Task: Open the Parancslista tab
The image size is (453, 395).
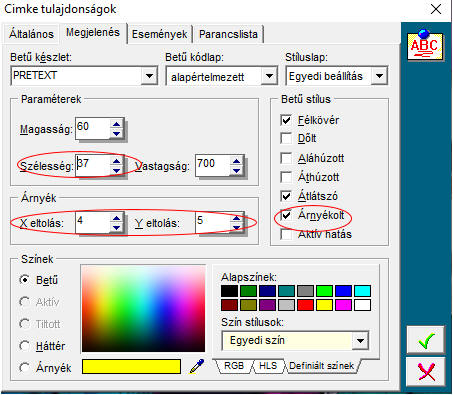Action: click(x=228, y=34)
